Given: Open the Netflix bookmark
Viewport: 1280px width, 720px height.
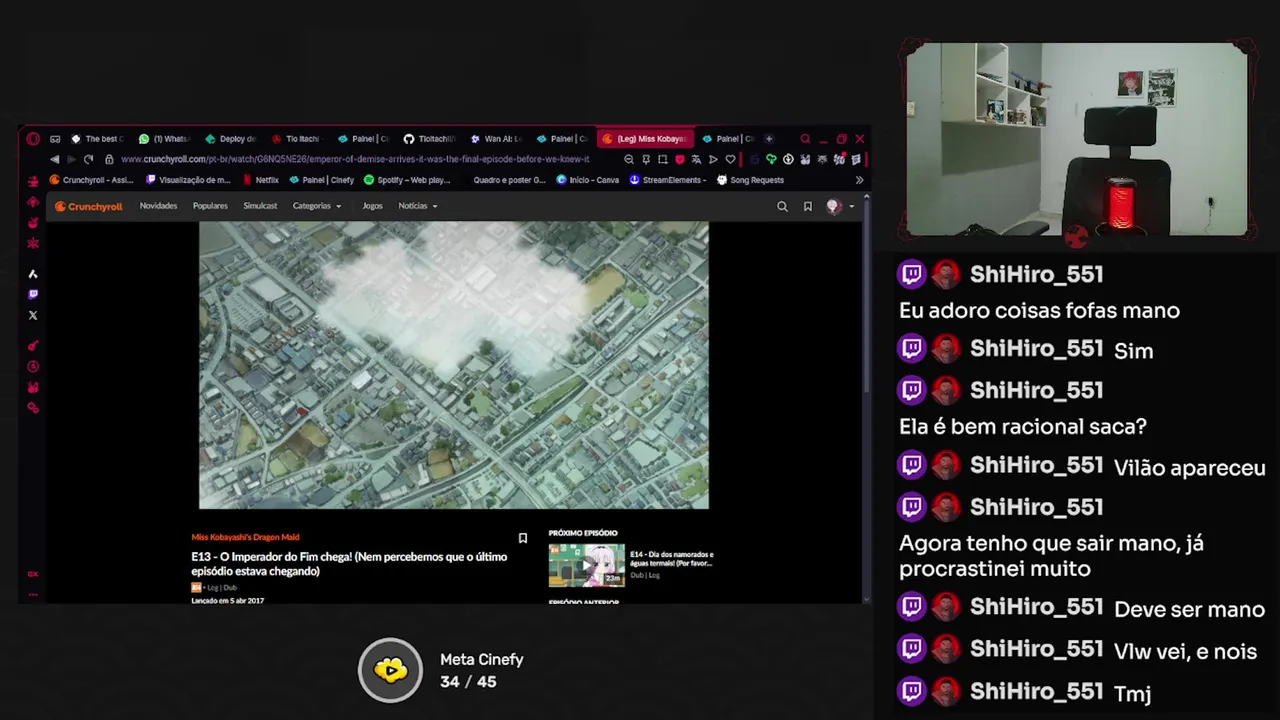Looking at the screenshot, I should [x=260, y=180].
